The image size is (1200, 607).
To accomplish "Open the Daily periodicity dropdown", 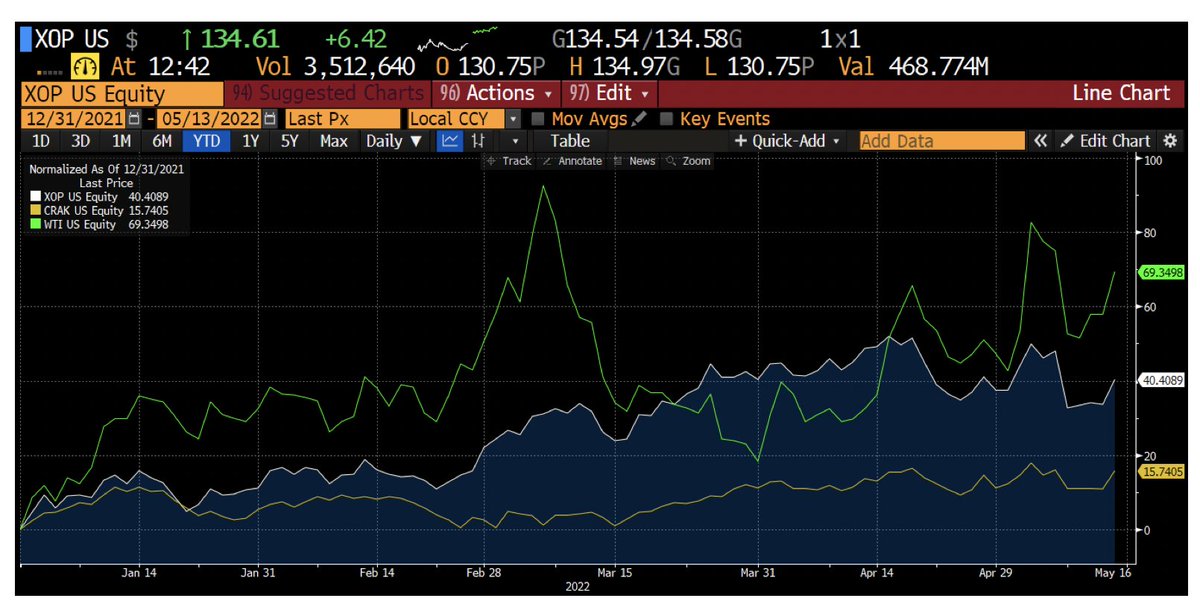I will (395, 141).
